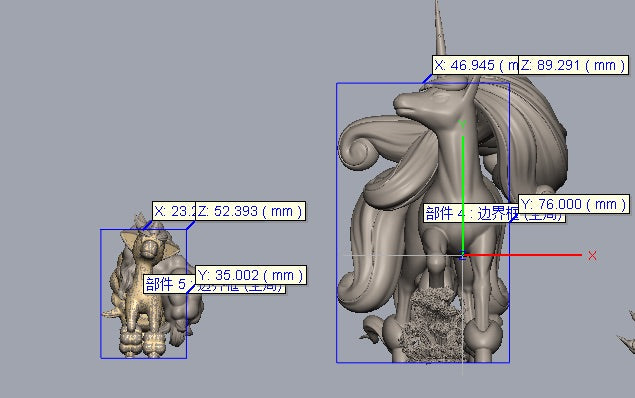635x398 pixels.
Task: Click the Z: 52.393 mm dimension label
Action: (250, 211)
